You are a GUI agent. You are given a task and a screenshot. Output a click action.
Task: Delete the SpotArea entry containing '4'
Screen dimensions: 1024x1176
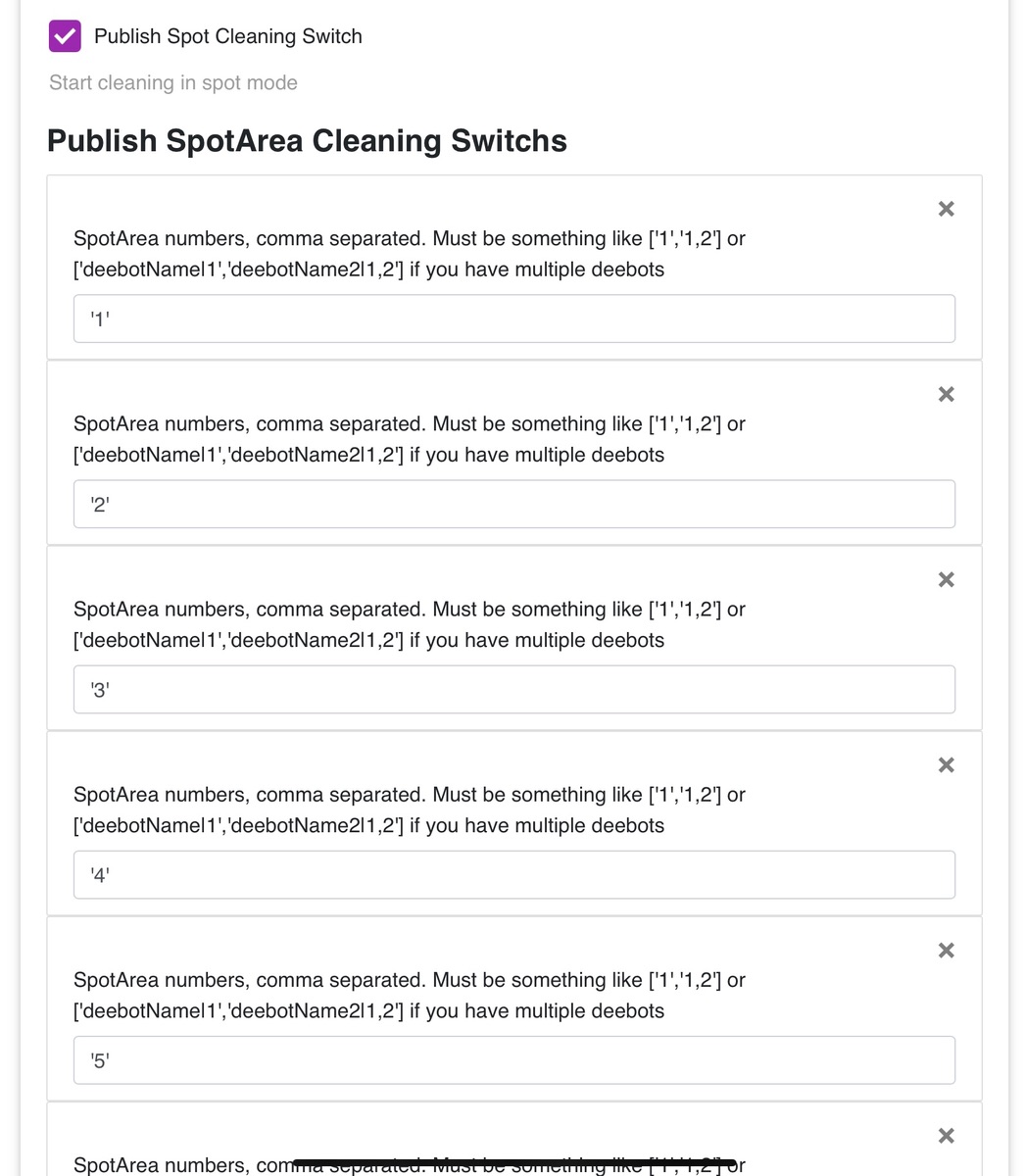click(946, 764)
